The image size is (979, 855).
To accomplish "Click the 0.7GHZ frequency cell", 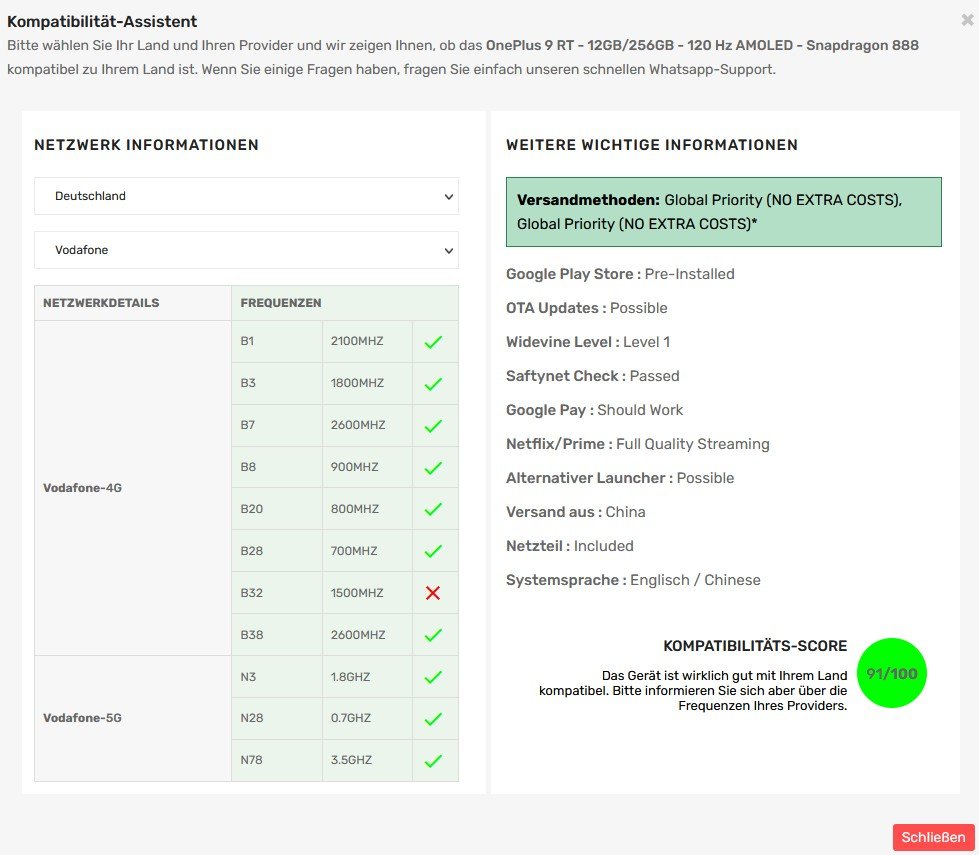I will (367, 718).
